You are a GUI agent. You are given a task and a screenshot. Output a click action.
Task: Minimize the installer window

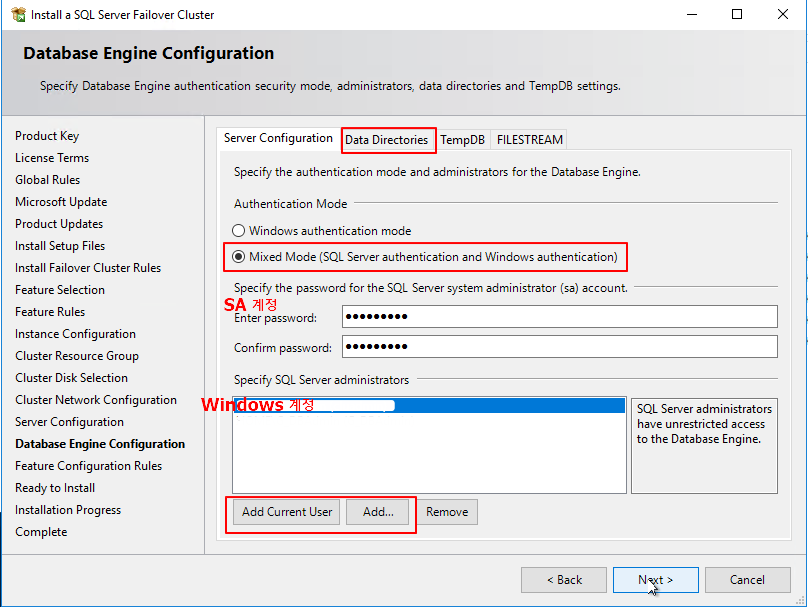[692, 14]
